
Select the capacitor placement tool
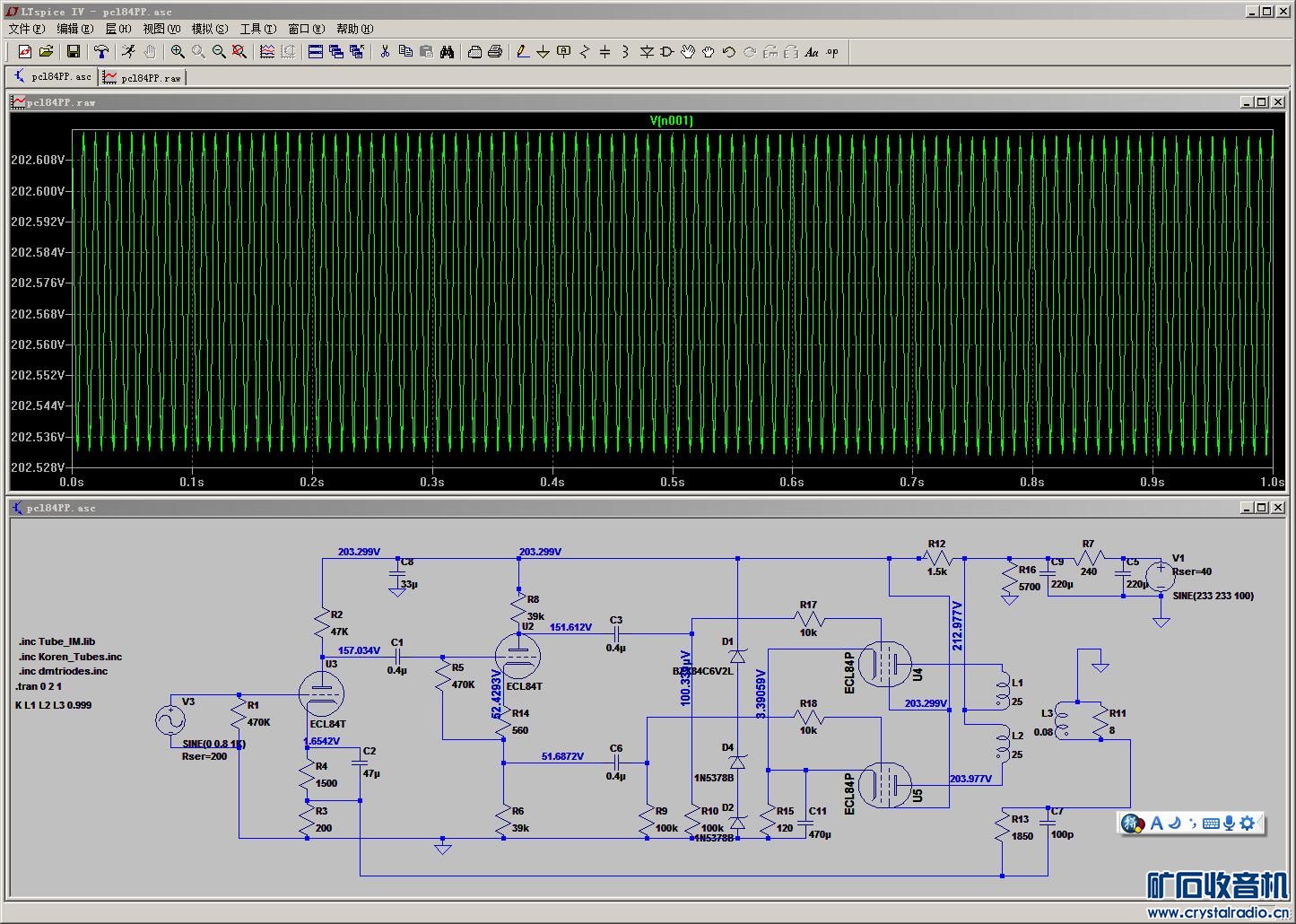pos(605,52)
